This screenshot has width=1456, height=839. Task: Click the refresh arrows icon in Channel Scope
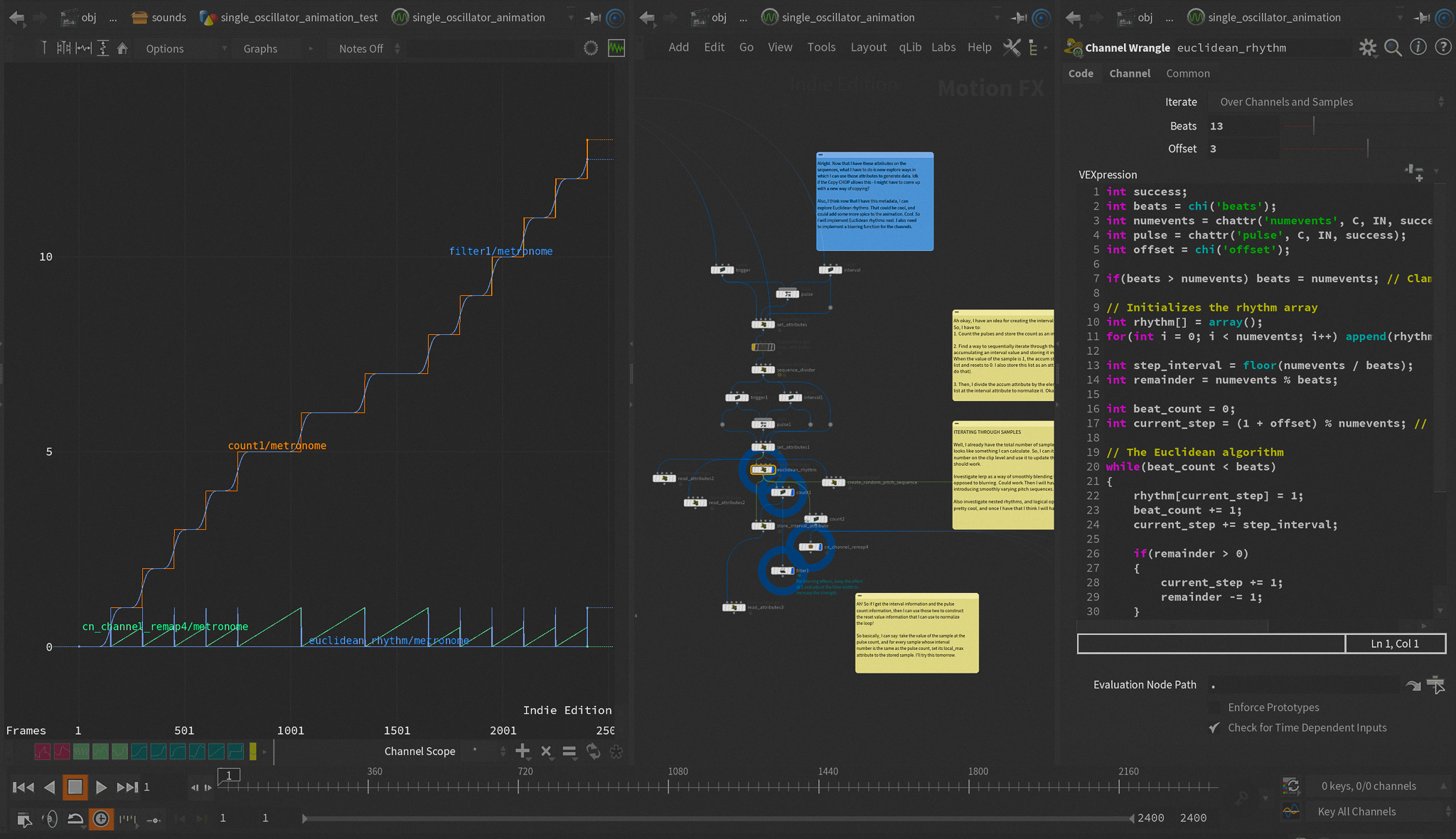pos(593,751)
